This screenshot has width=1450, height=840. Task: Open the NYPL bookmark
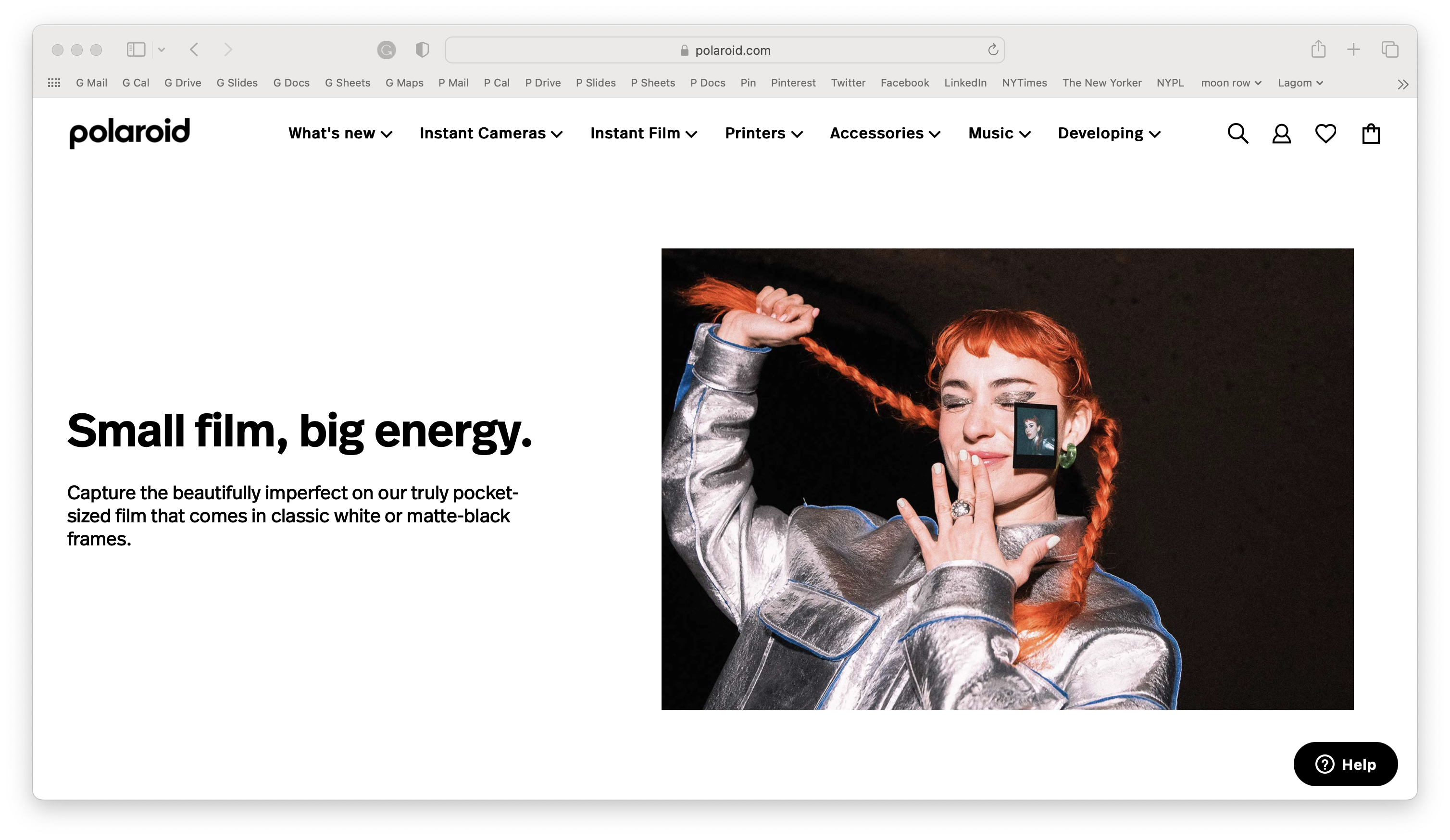[x=1170, y=83]
